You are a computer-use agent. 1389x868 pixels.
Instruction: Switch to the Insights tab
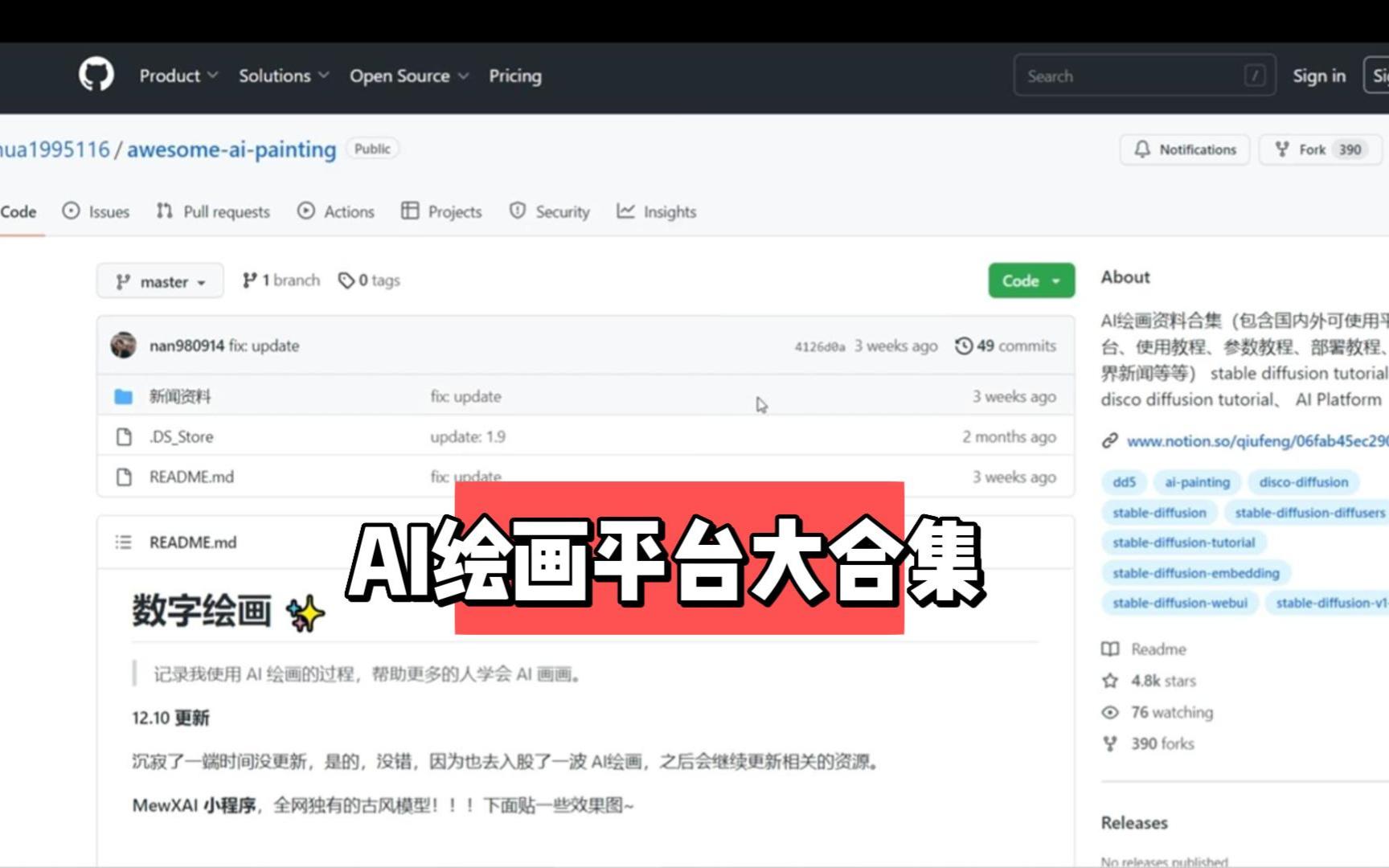coord(656,211)
